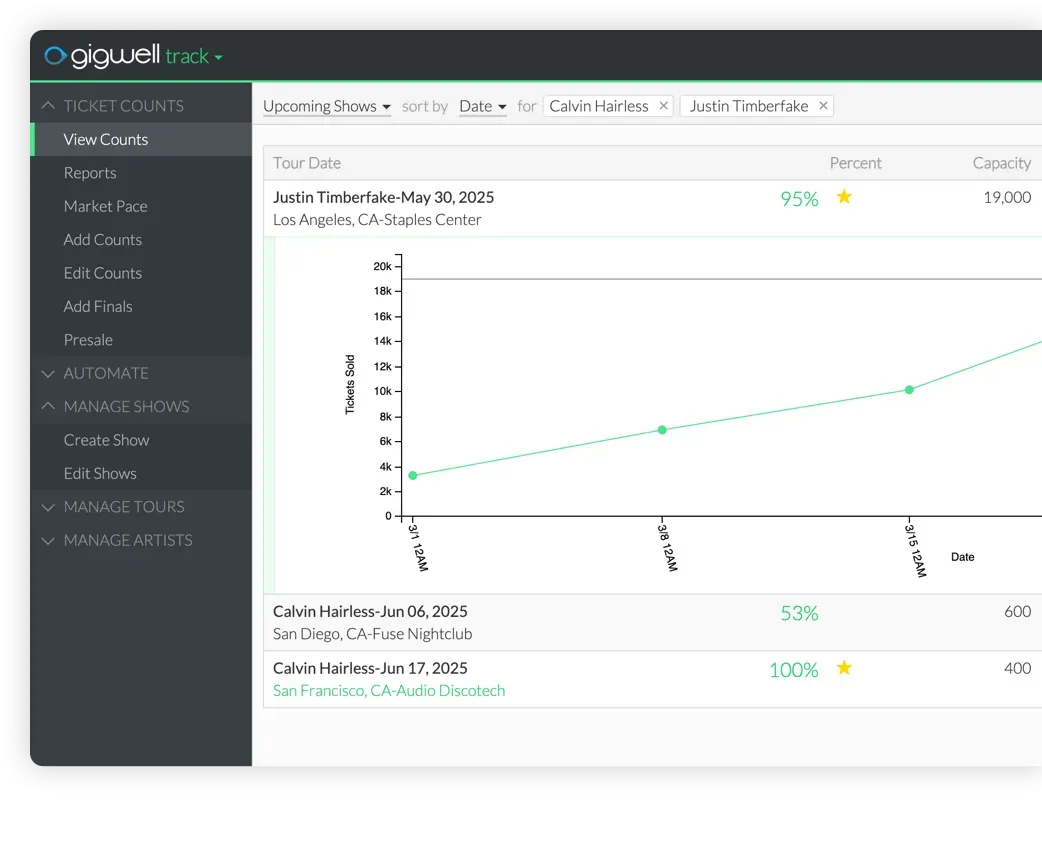
Task: Click the Tour Date column header
Action: tap(307, 163)
